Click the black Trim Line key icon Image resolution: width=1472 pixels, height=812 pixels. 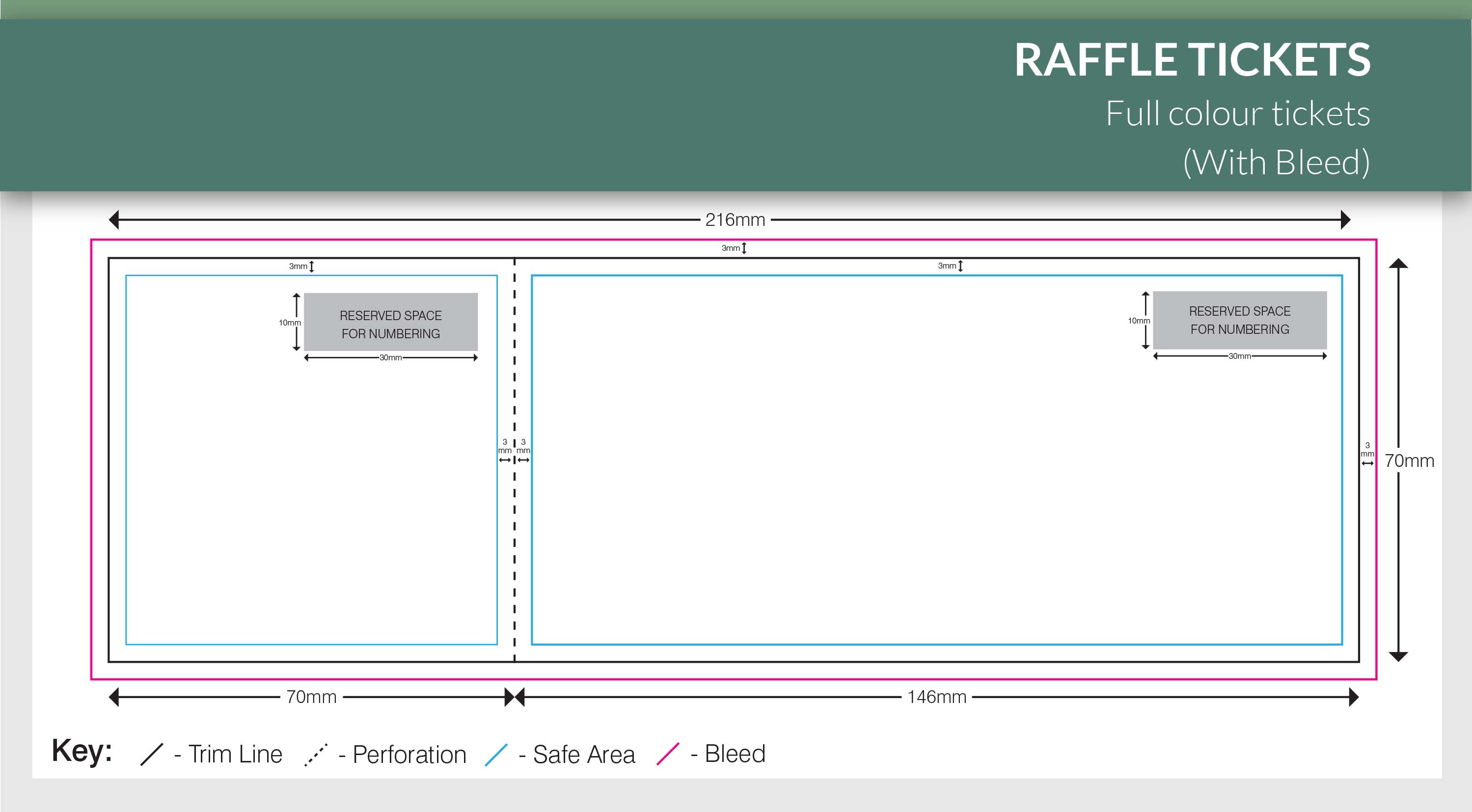pyautogui.click(x=152, y=754)
